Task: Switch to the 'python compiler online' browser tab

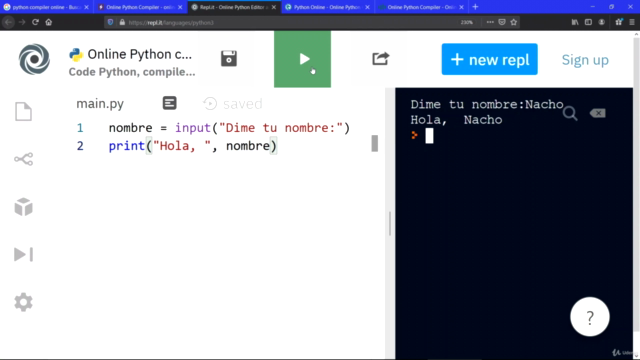Action: pyautogui.click(x=47, y=7)
